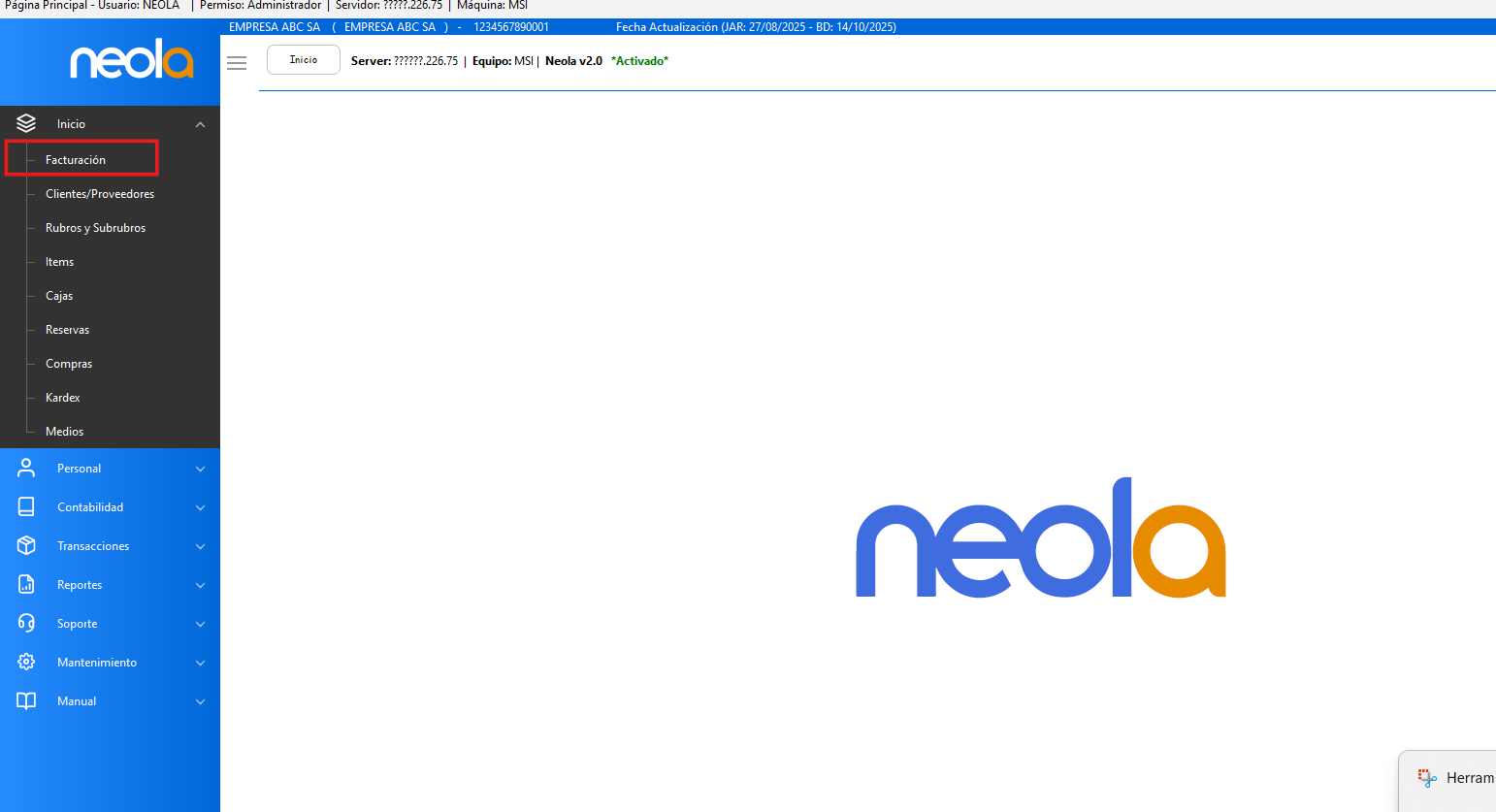
Task: Open Clientes/Proveedores from the sidebar
Action: 100,194
